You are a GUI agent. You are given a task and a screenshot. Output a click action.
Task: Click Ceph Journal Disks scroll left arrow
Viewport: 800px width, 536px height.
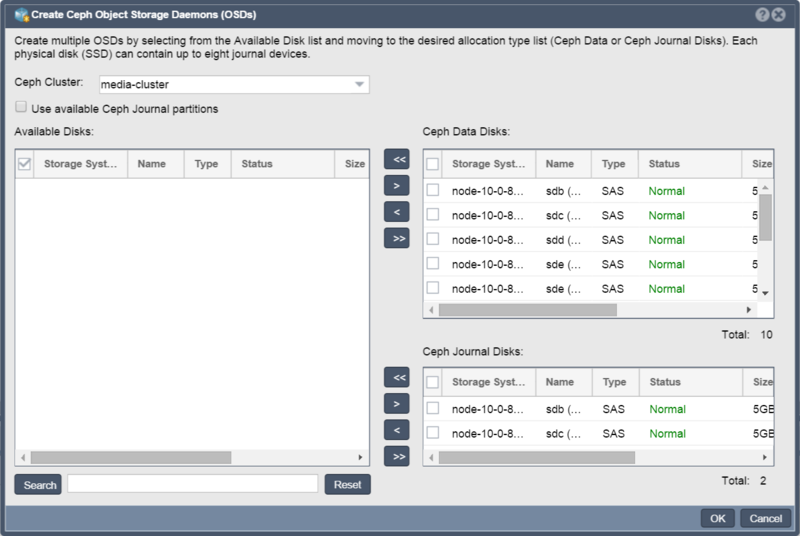[431, 457]
